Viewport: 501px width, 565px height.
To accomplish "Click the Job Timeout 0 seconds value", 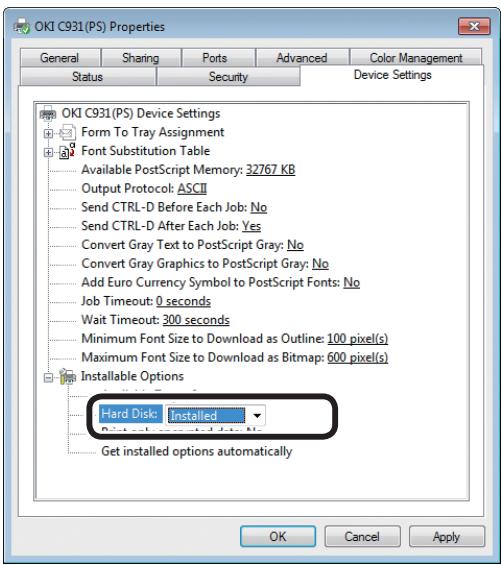I will click(x=183, y=301).
